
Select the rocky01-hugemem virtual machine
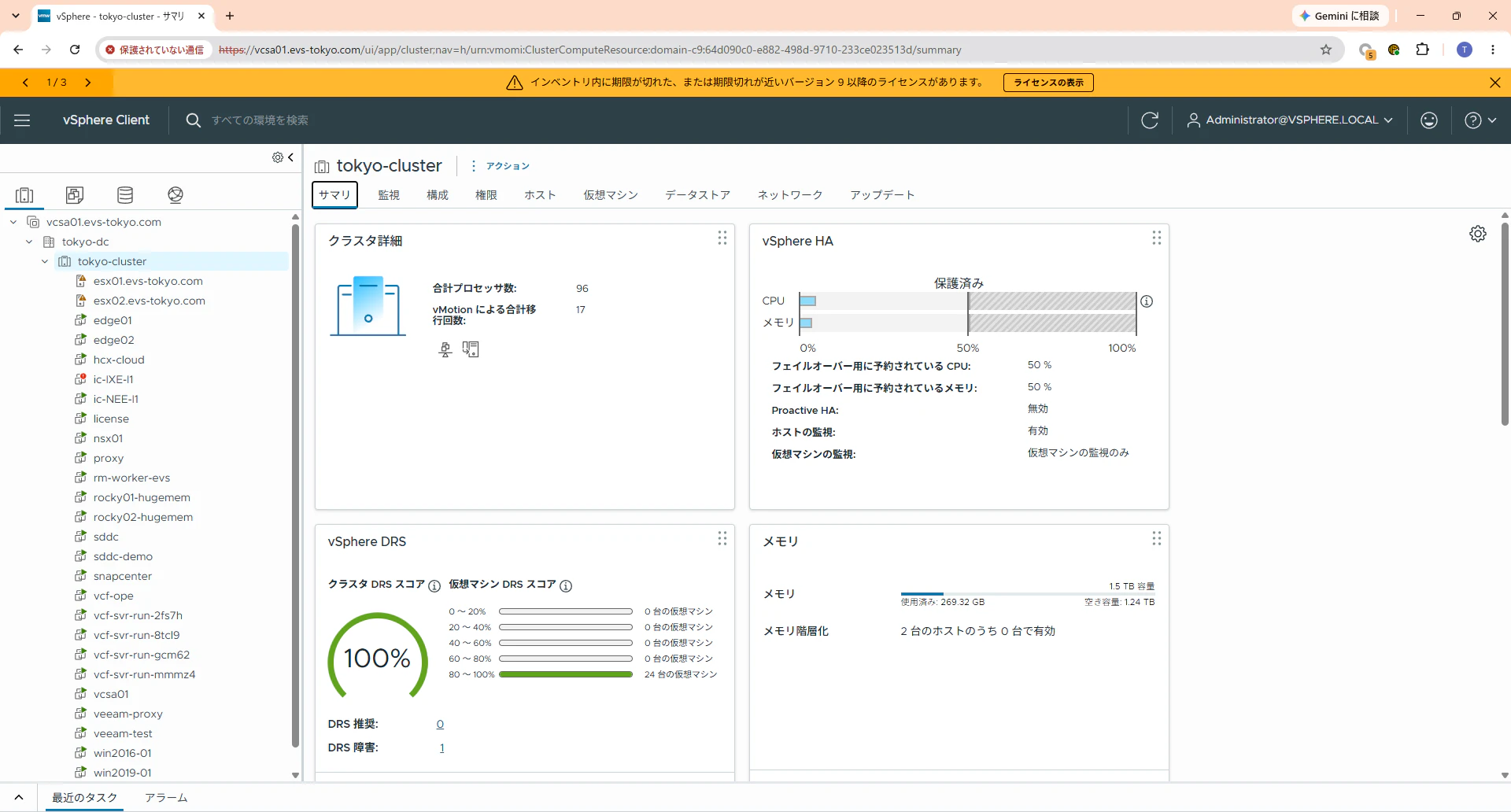(142, 497)
